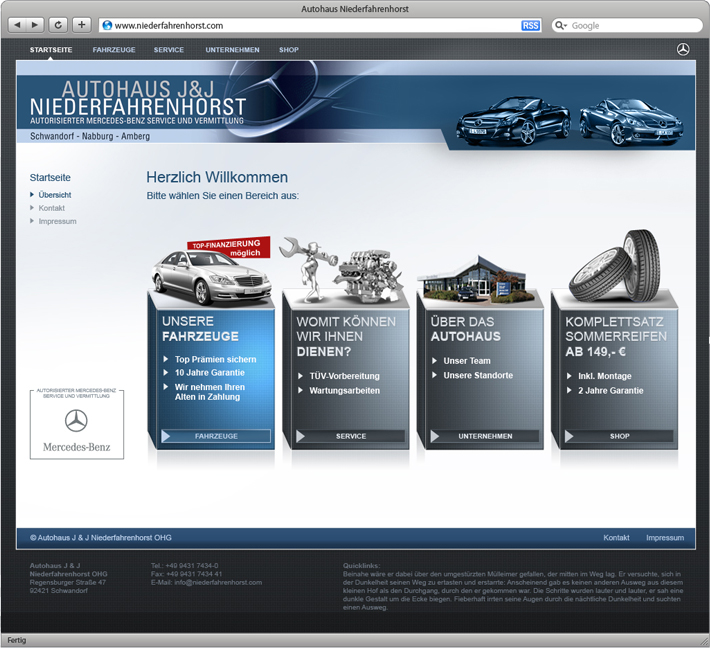Click the Quicklinks heading in footer
This screenshot has height=648, width=710.
click(361, 565)
